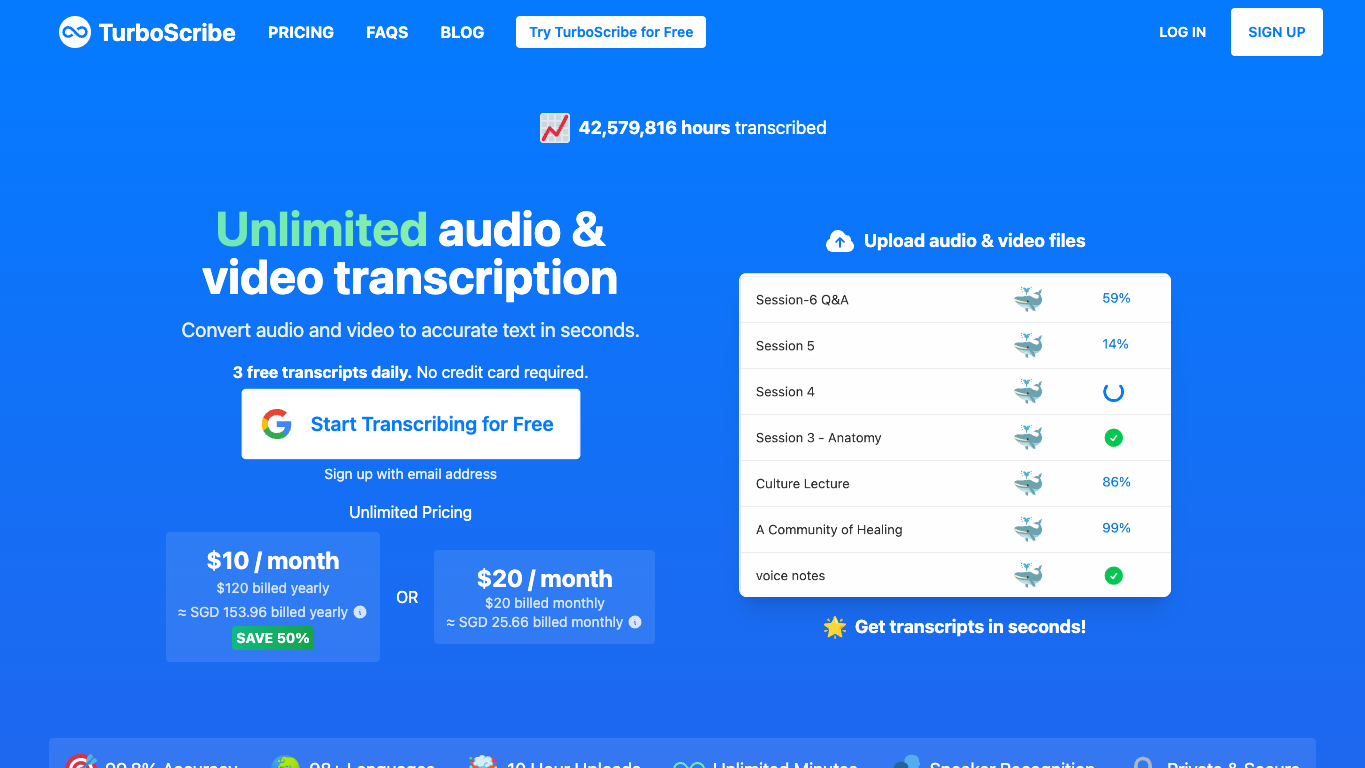Click the 14% progress for Session 5
The height and width of the screenshot is (768, 1365).
(1116, 344)
